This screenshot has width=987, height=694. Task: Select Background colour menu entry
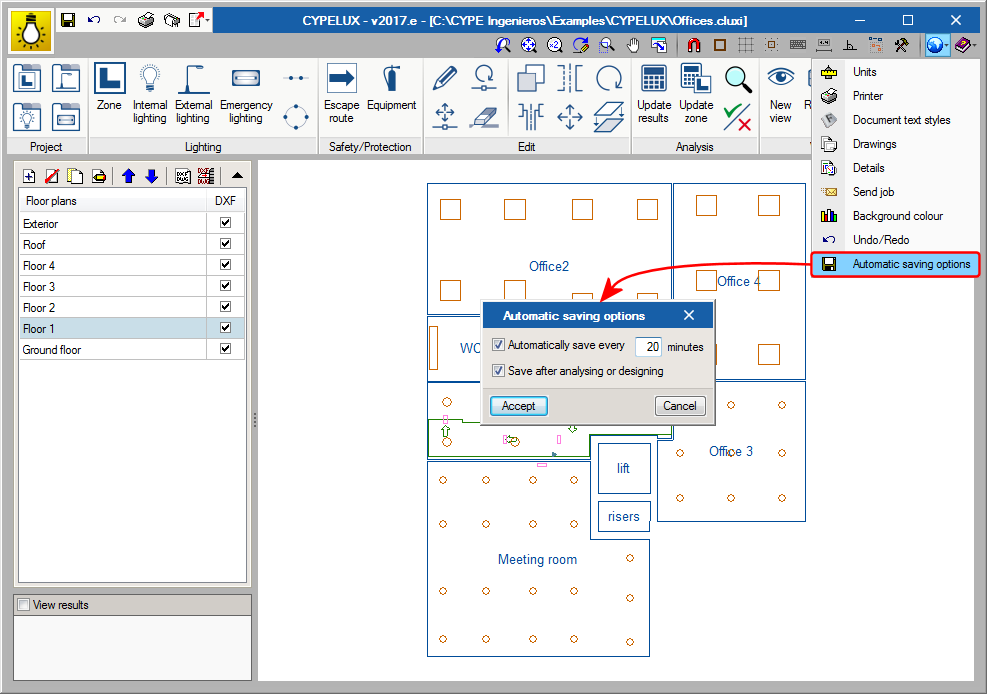click(x=897, y=216)
